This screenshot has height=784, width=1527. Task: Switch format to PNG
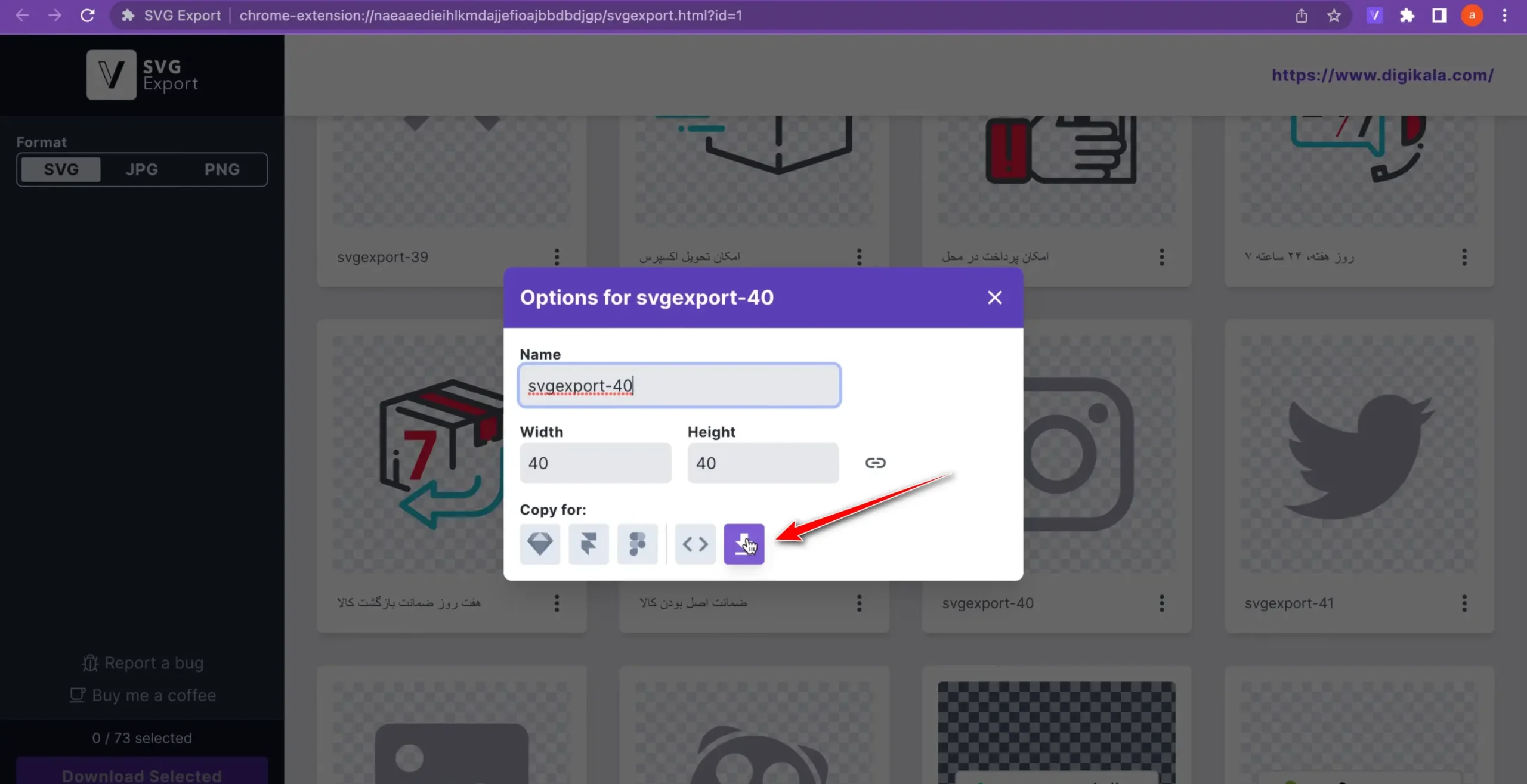point(222,169)
